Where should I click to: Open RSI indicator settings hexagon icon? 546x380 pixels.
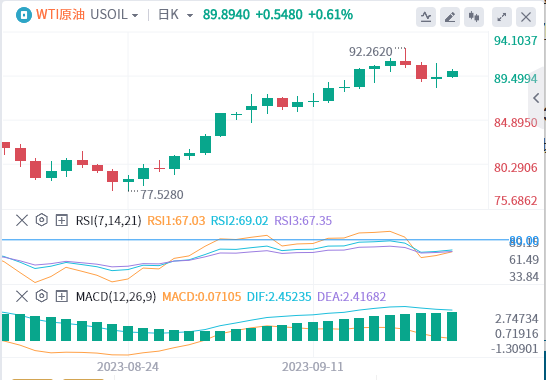point(42,220)
